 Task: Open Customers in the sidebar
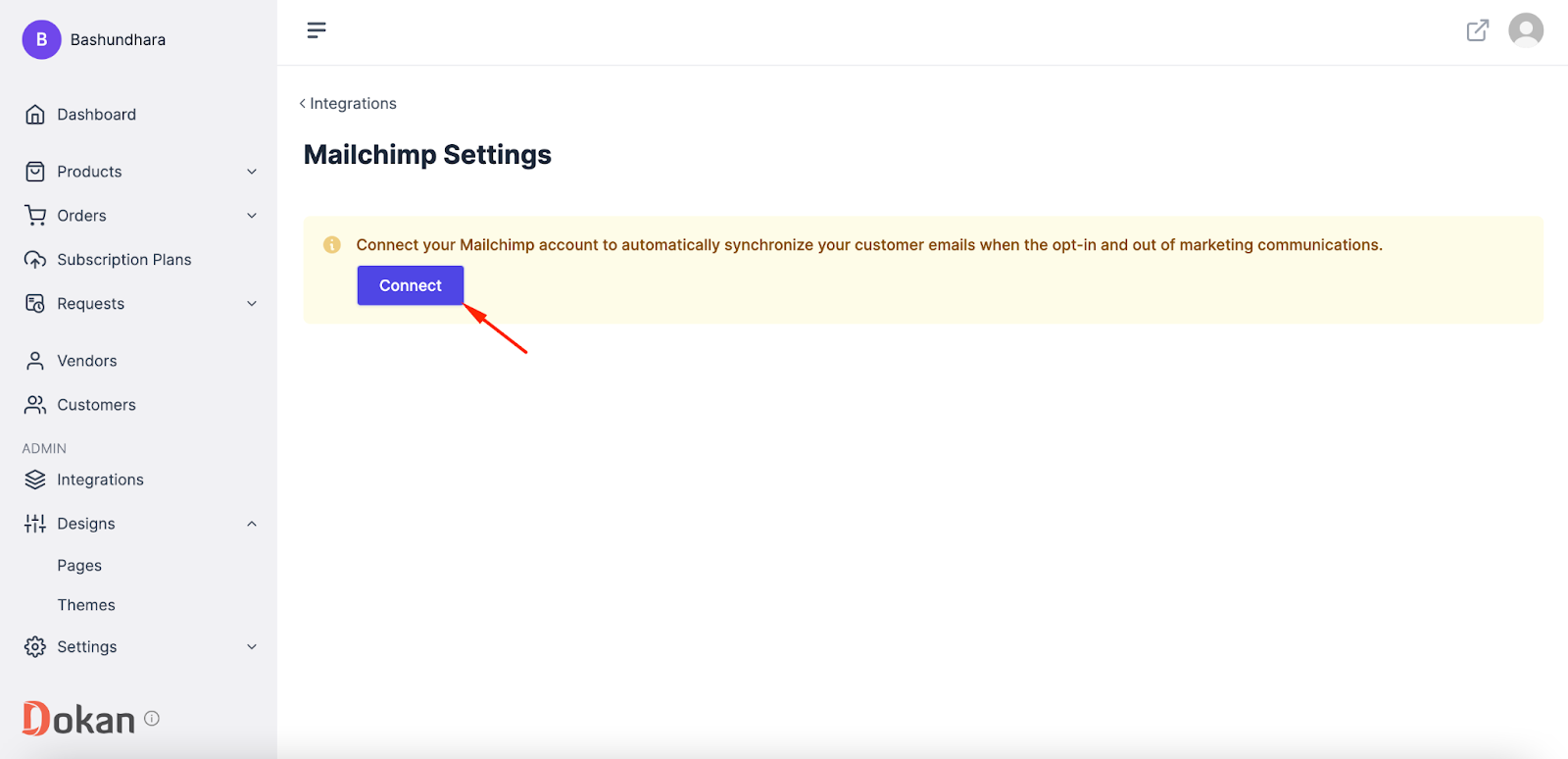(x=96, y=405)
